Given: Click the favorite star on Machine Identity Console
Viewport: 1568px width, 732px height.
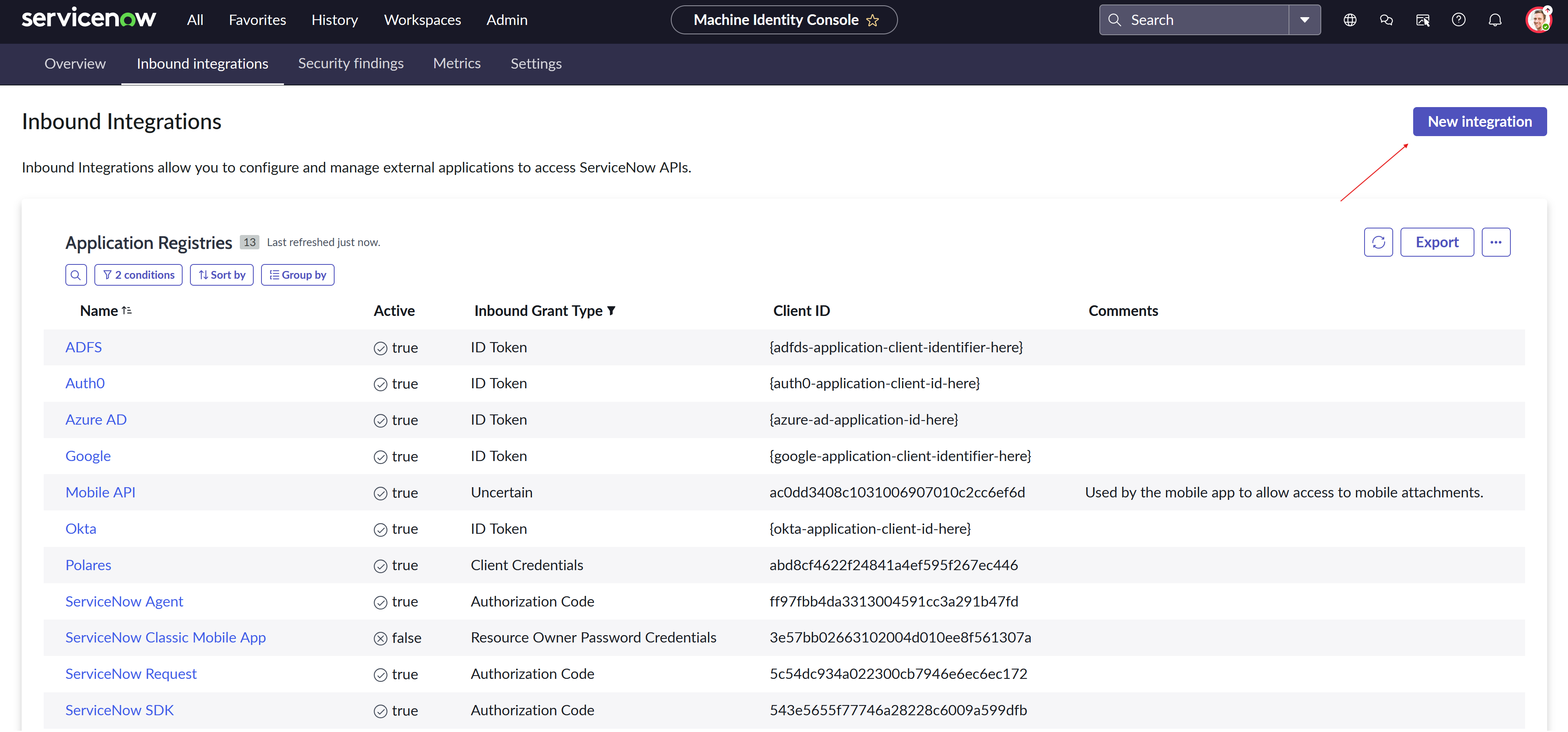Looking at the screenshot, I should point(872,20).
